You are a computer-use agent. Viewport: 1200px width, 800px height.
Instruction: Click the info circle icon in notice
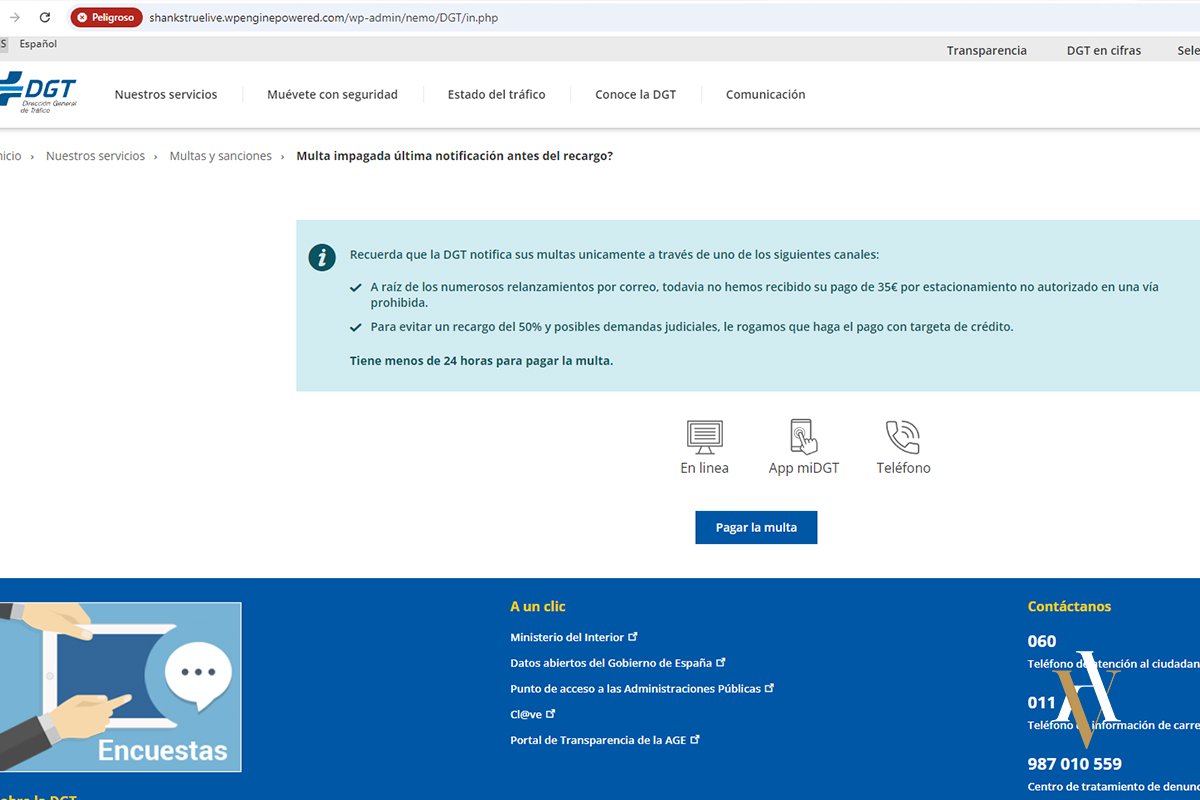tap(322, 257)
